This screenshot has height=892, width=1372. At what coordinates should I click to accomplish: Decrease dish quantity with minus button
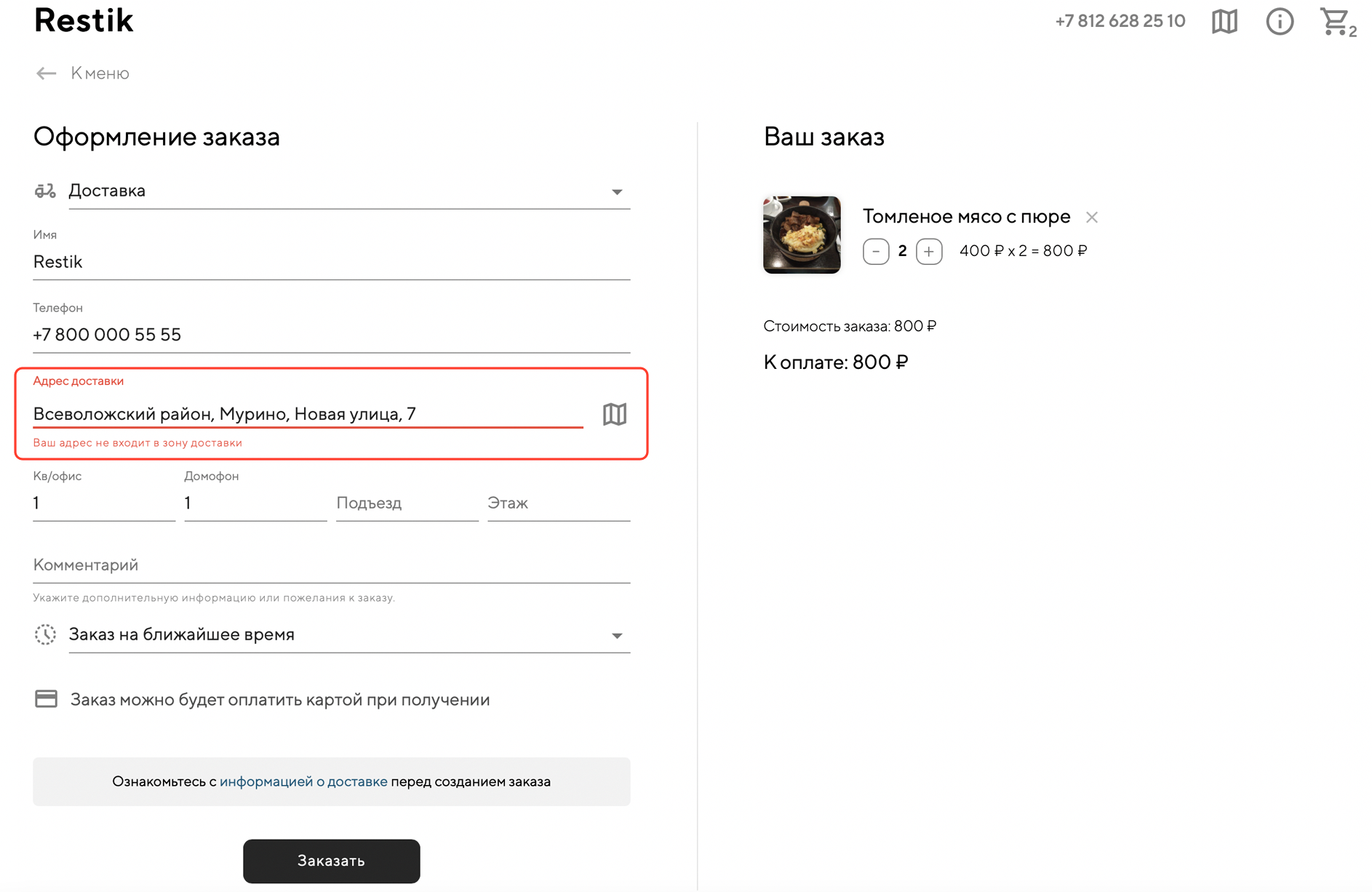[876, 252]
